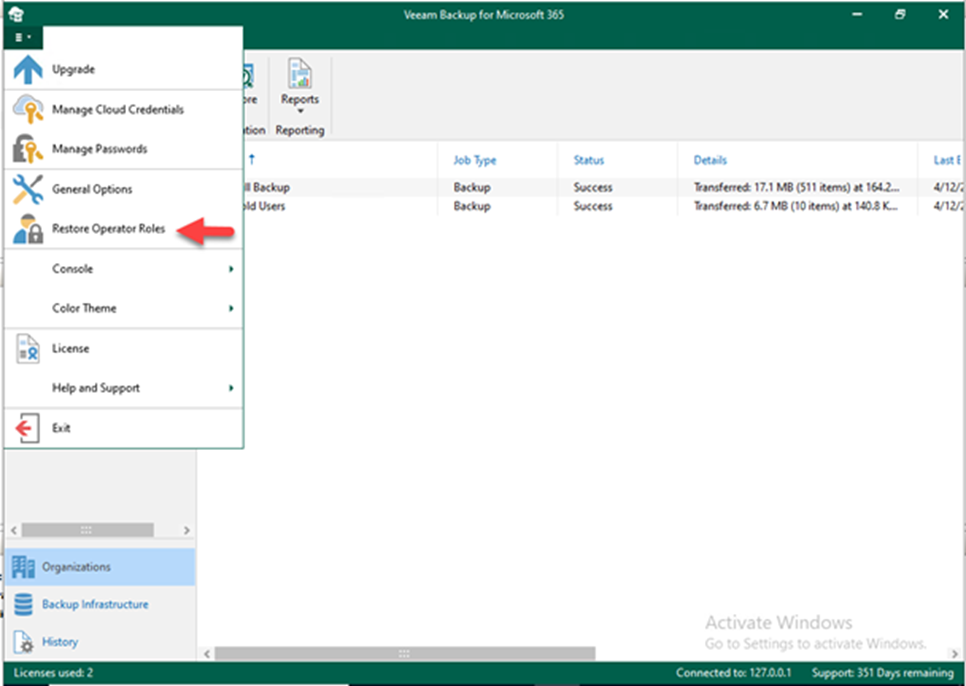The image size is (966, 686).
Task: Click the Restore Operator Roles icon
Action: tap(28, 228)
